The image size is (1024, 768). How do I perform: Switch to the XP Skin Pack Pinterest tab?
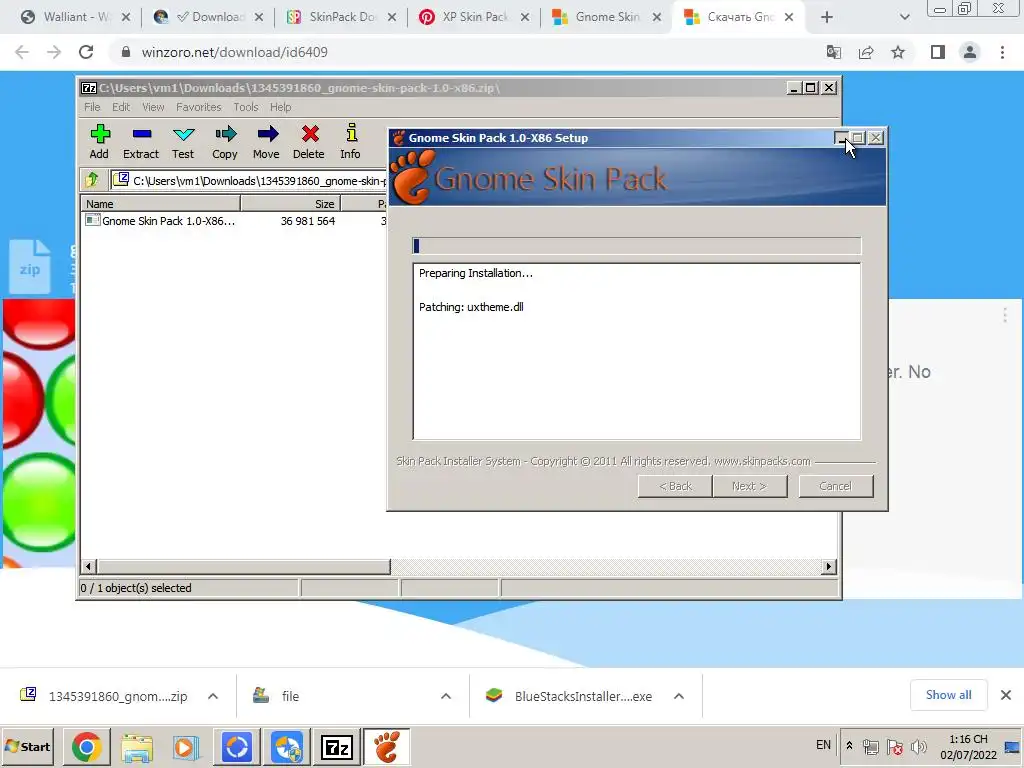474,17
